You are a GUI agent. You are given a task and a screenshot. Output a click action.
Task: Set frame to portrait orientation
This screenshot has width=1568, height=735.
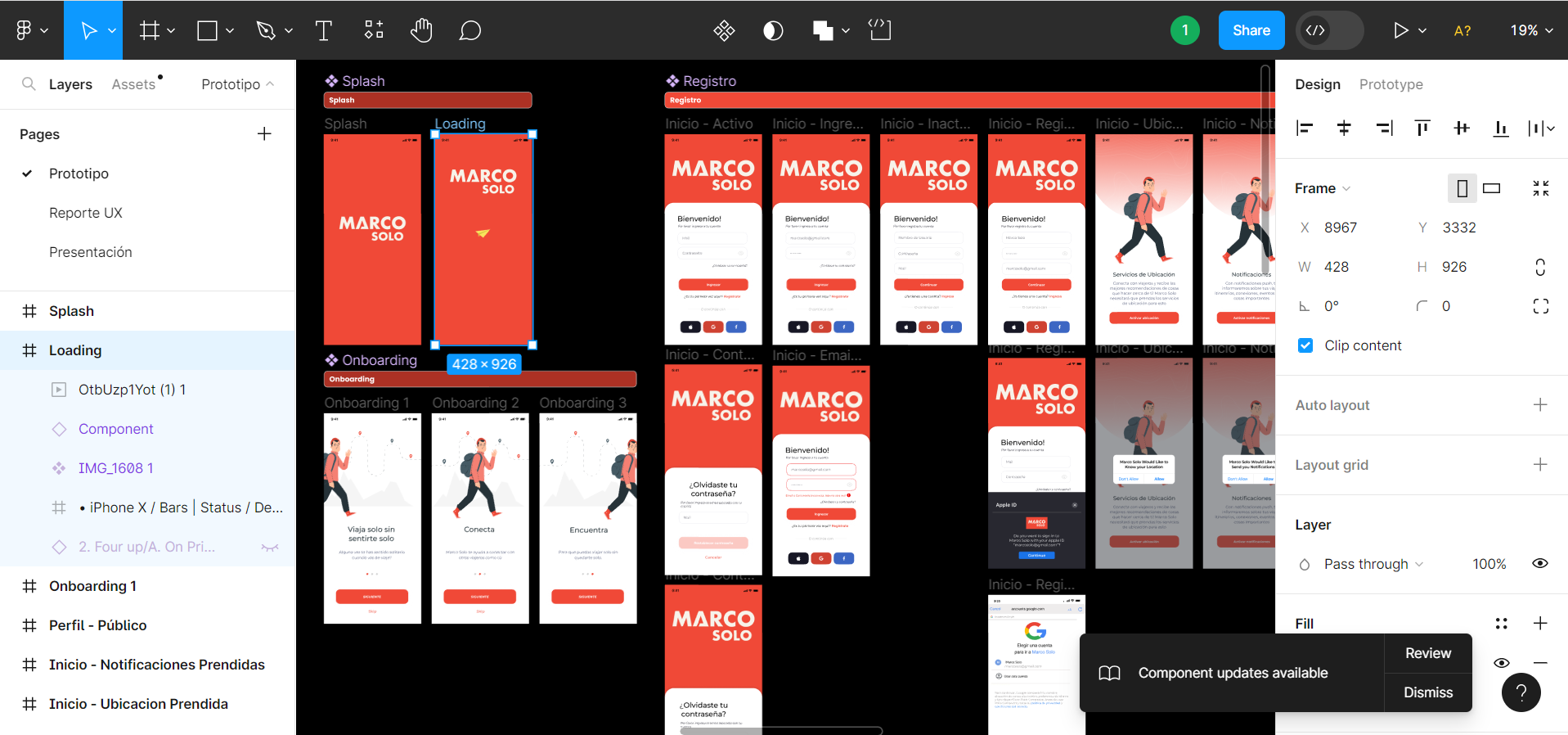[x=1462, y=188]
